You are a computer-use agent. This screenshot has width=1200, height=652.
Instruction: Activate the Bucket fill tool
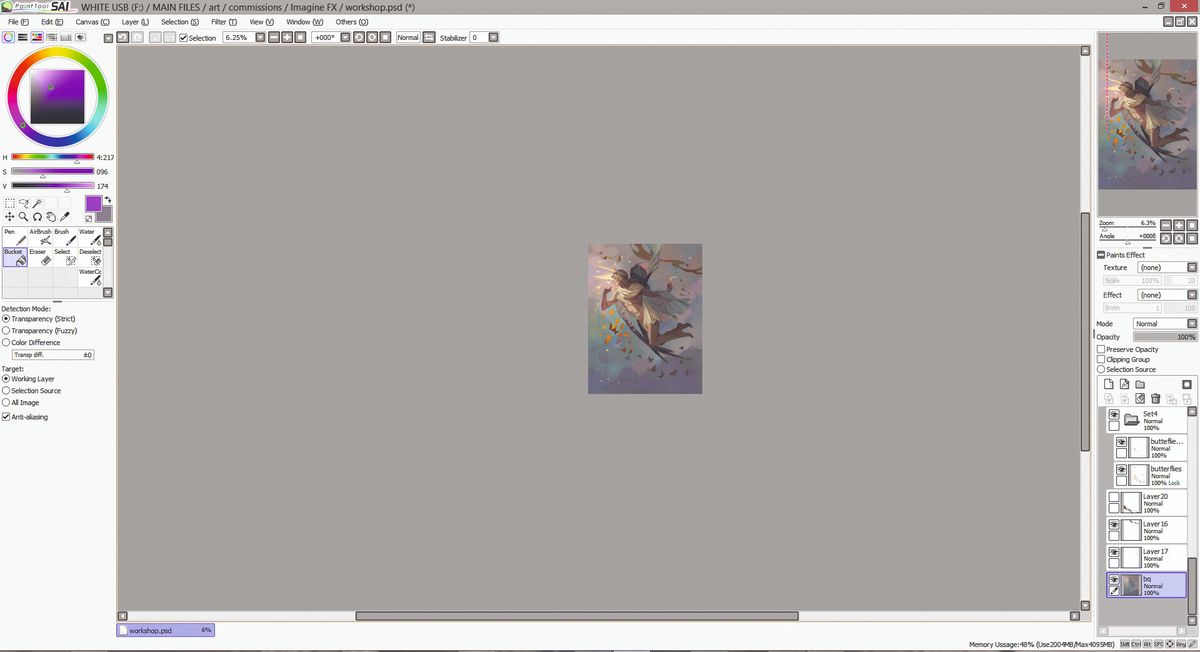point(14,258)
